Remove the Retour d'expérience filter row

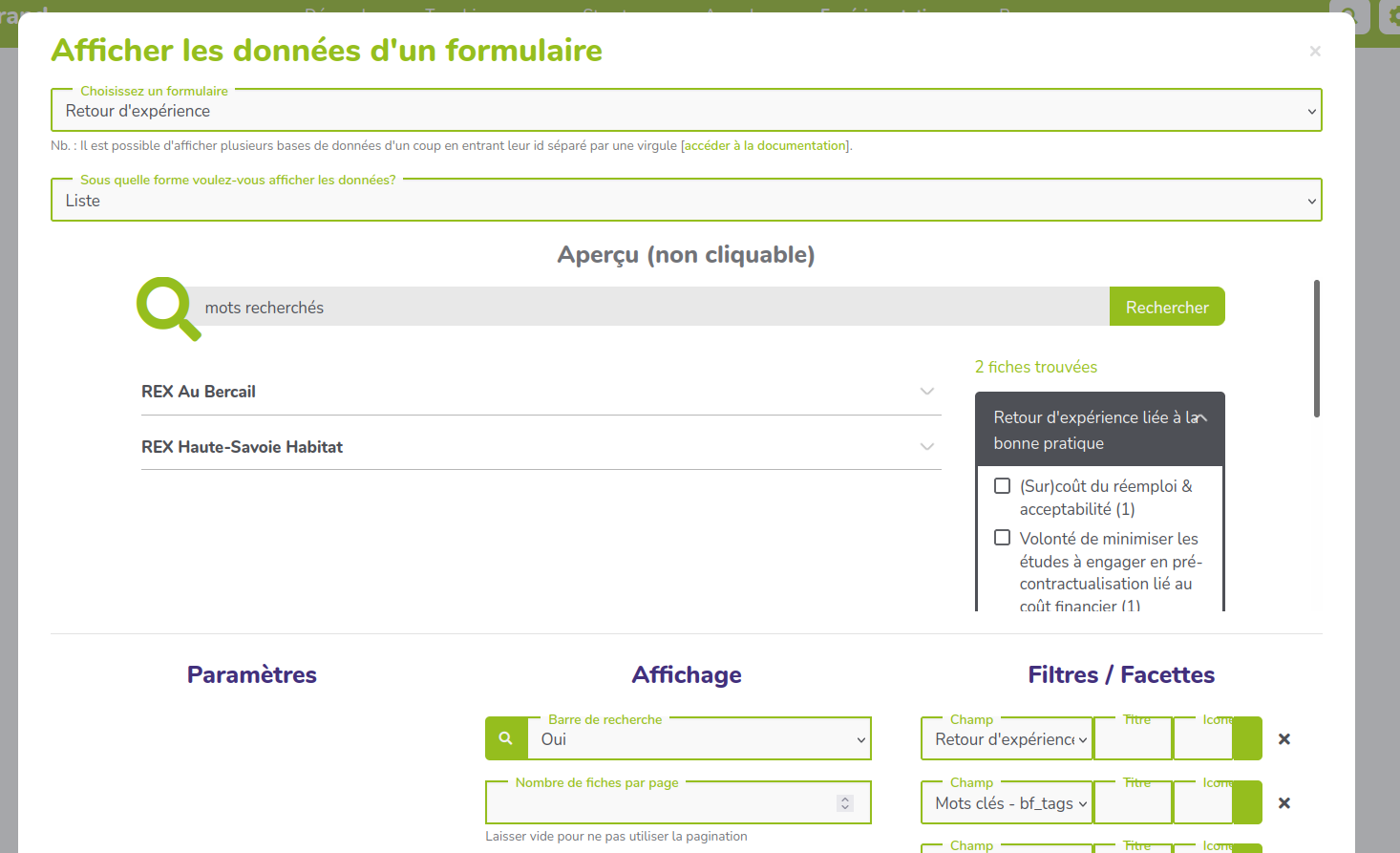1283,739
